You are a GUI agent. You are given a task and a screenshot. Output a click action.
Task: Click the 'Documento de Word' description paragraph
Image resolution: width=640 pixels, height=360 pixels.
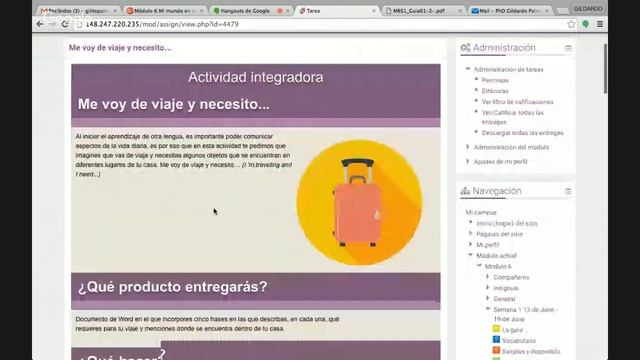pos(207,324)
